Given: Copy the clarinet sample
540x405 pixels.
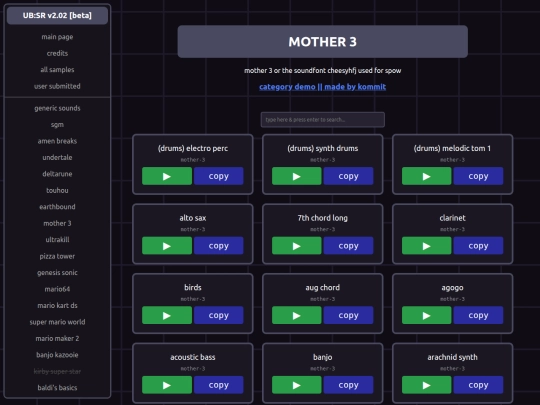Looking at the screenshot, I should point(478,246).
